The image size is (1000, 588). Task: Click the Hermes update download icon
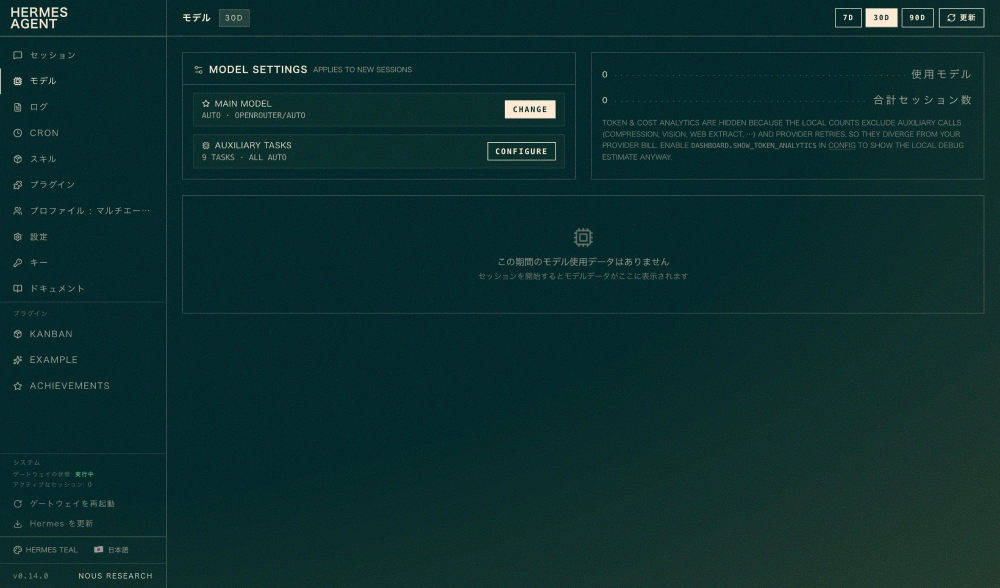pos(18,524)
